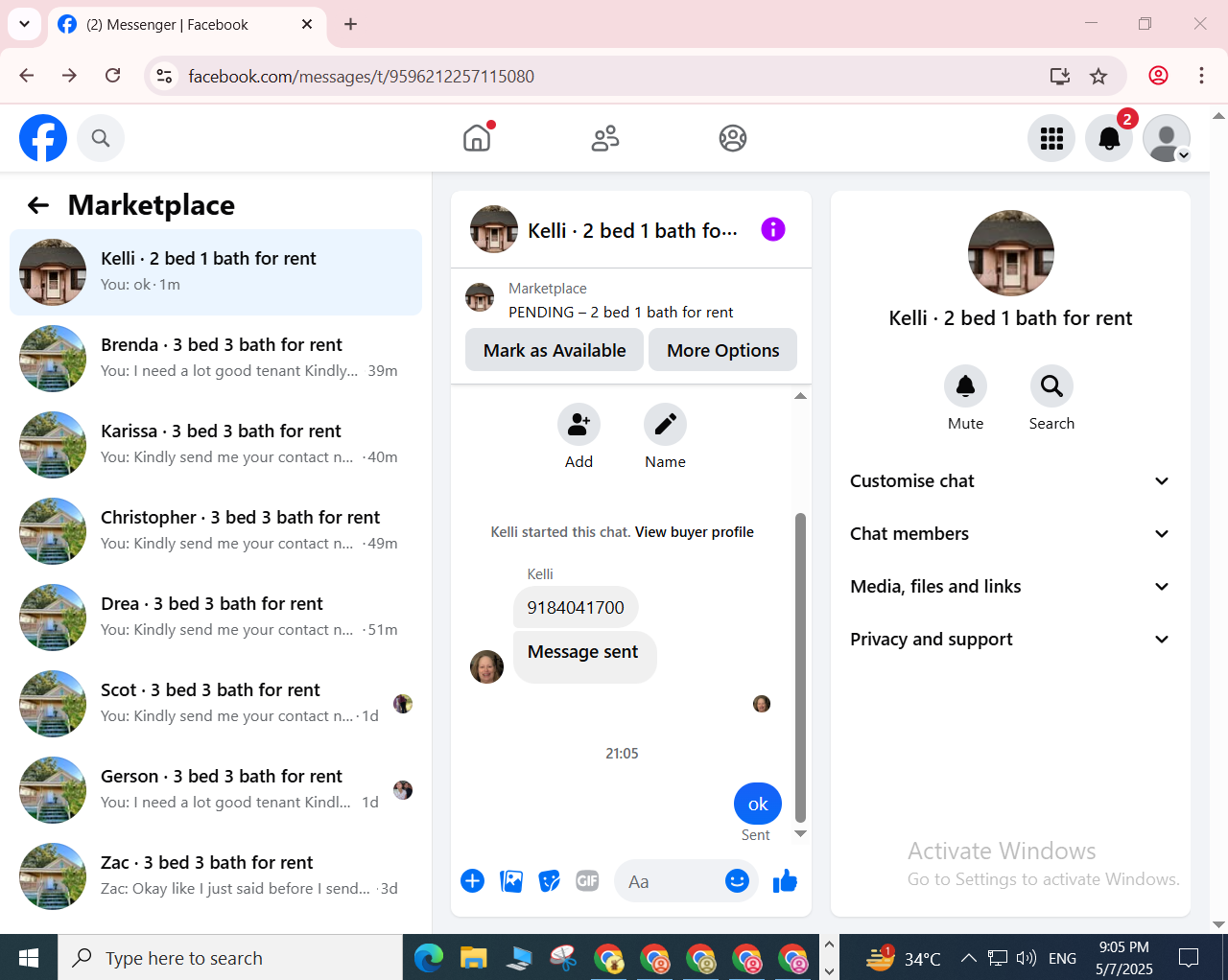The width and height of the screenshot is (1228, 980).
Task: Open the Karissa 3 bed 3 bath chat
Action: (x=216, y=445)
